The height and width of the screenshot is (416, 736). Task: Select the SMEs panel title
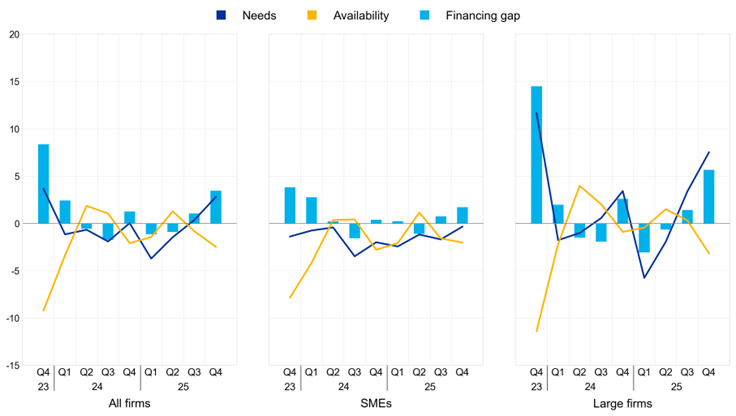coord(375,400)
